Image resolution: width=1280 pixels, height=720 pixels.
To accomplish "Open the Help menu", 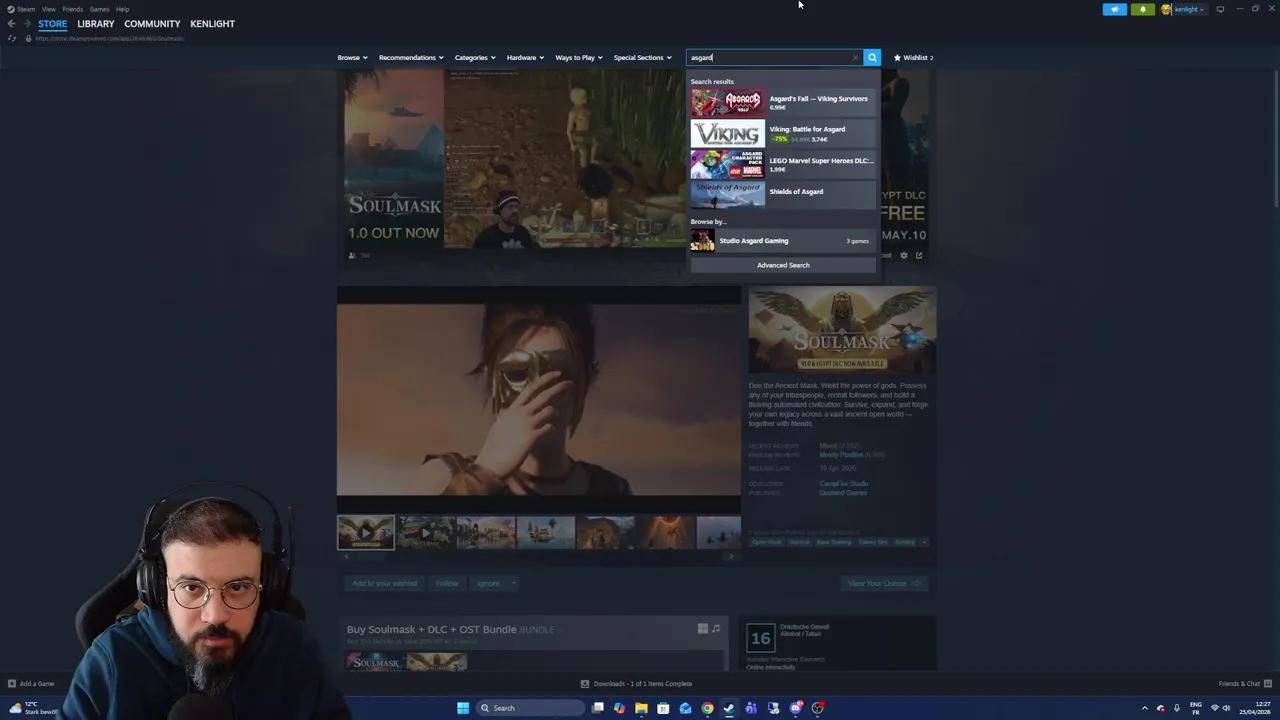I will (x=122, y=9).
